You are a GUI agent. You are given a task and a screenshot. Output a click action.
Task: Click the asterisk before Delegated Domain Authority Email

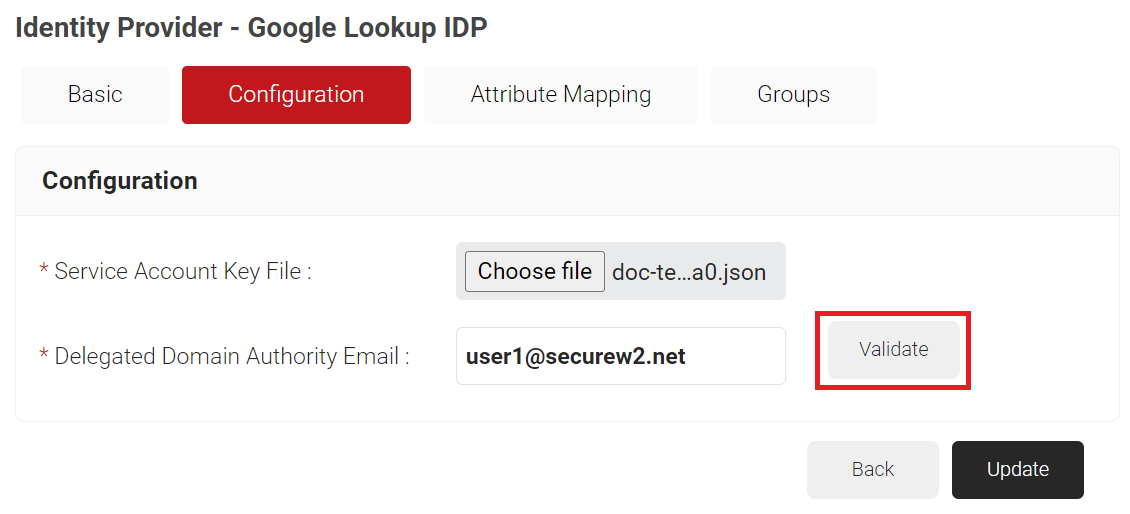click(x=43, y=357)
